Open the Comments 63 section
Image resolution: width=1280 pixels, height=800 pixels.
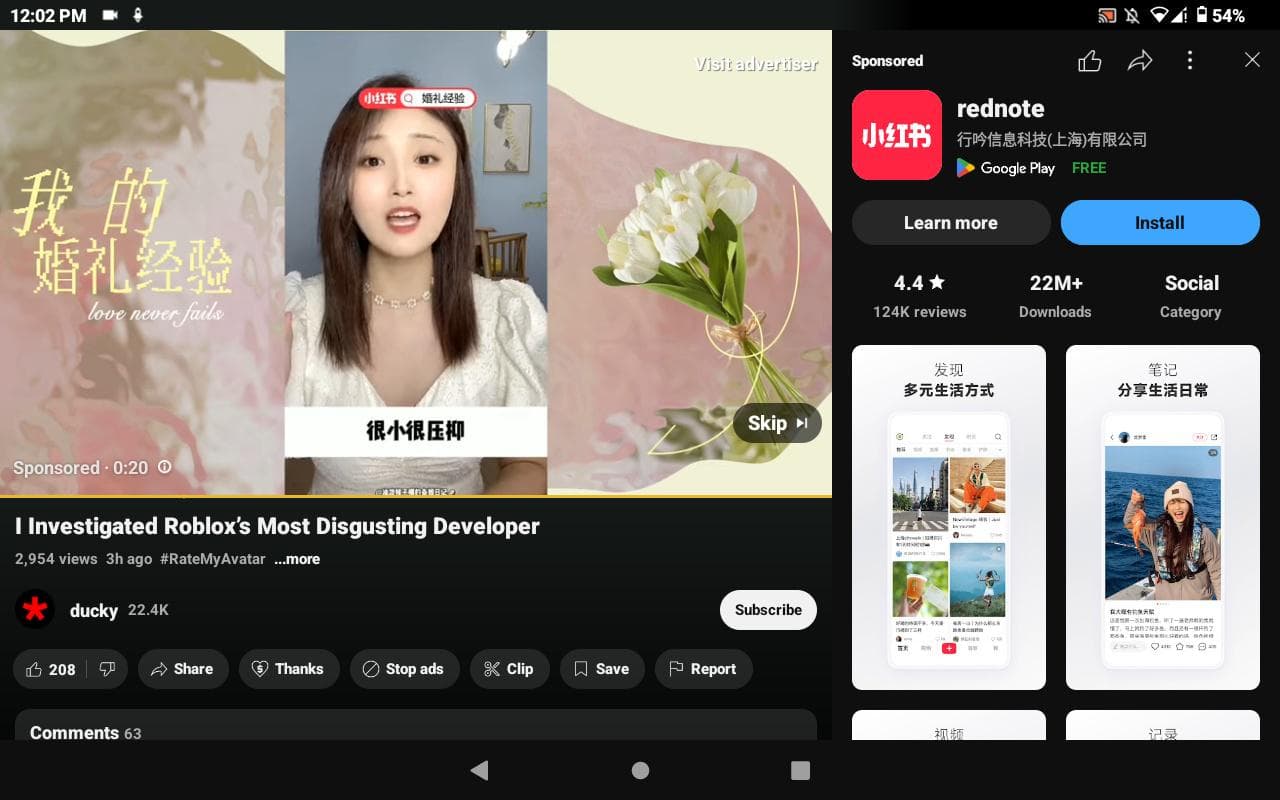[416, 726]
